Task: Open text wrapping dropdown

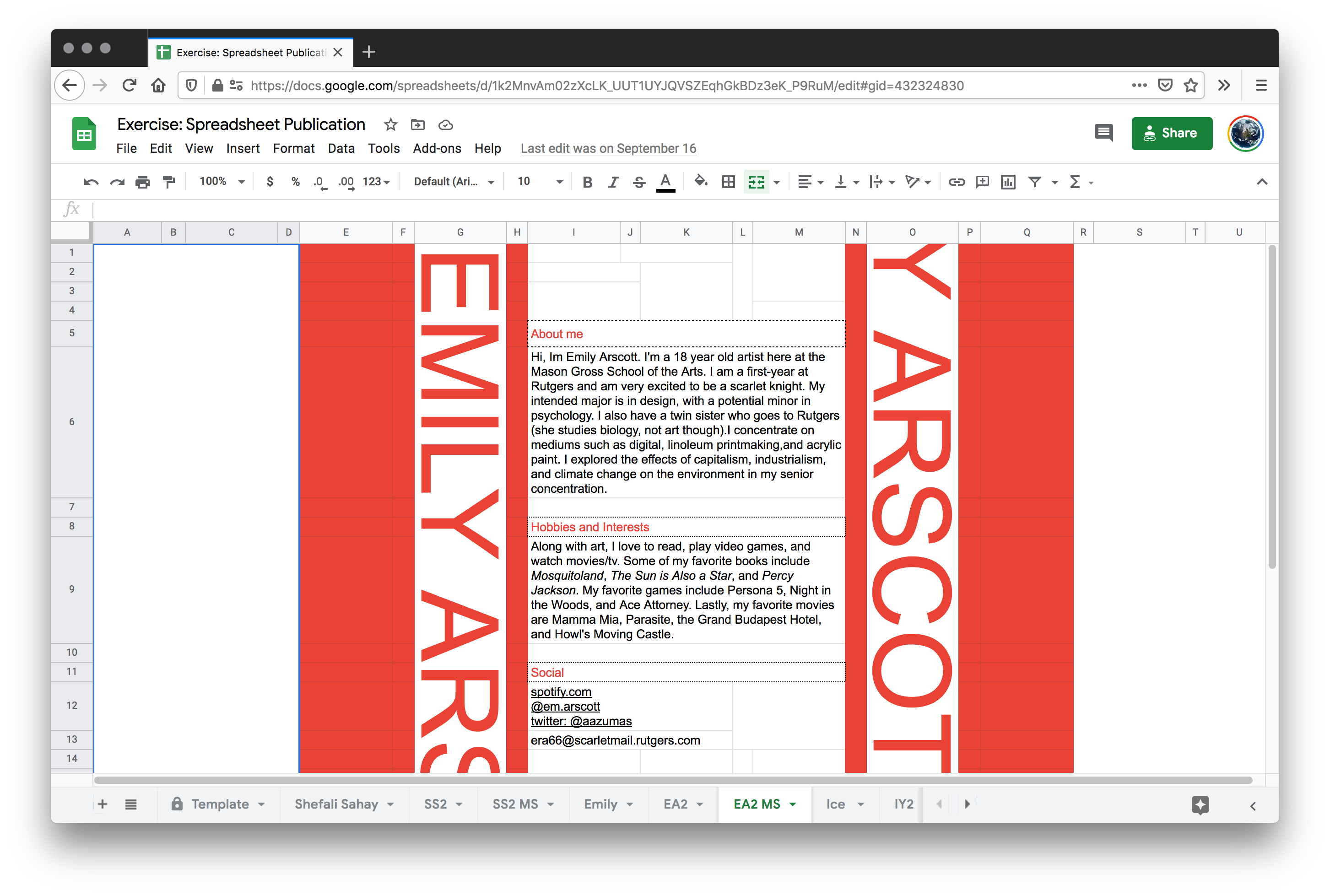Action: [881, 182]
